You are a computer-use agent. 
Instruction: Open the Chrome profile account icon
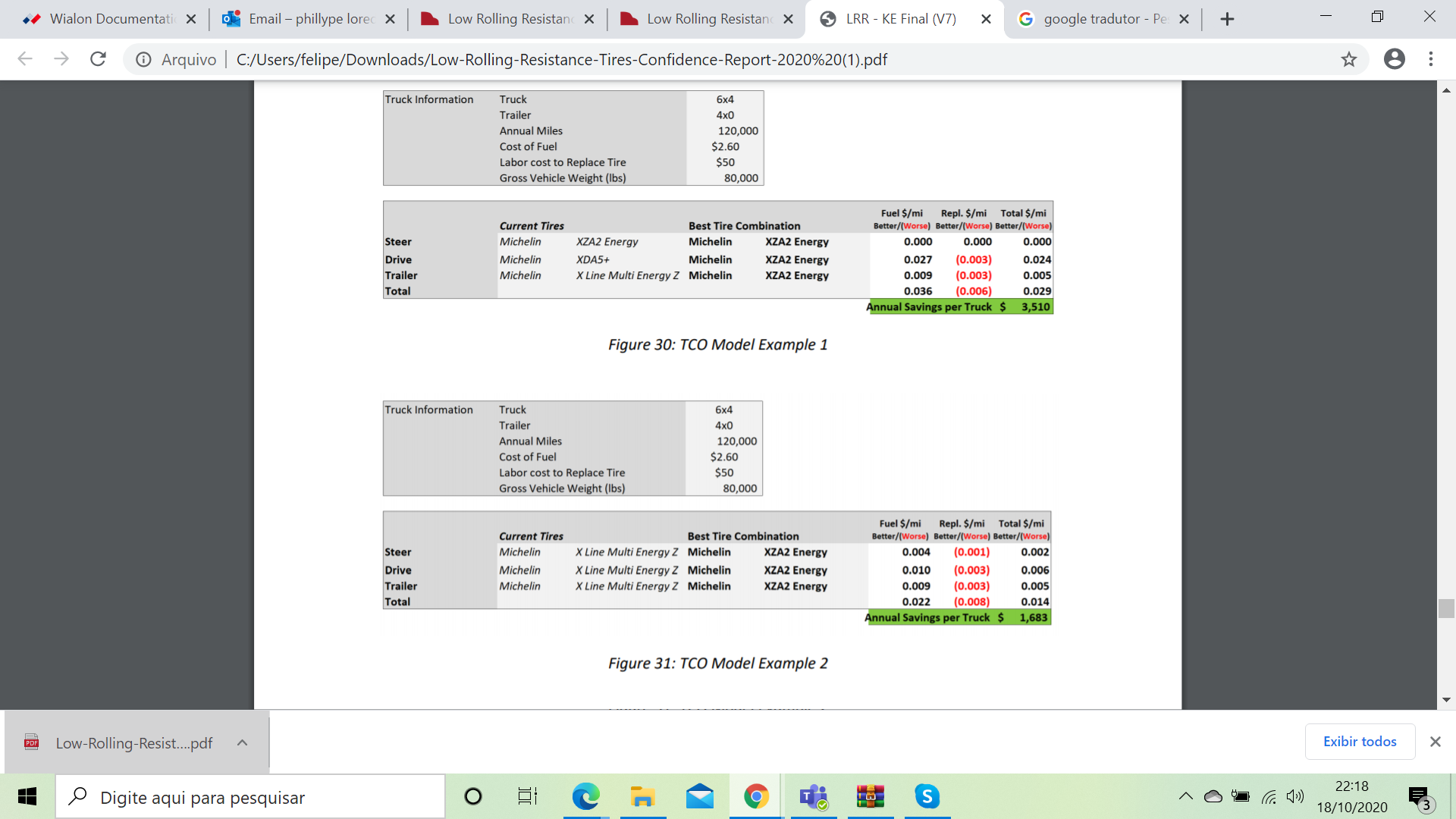pos(1394,59)
